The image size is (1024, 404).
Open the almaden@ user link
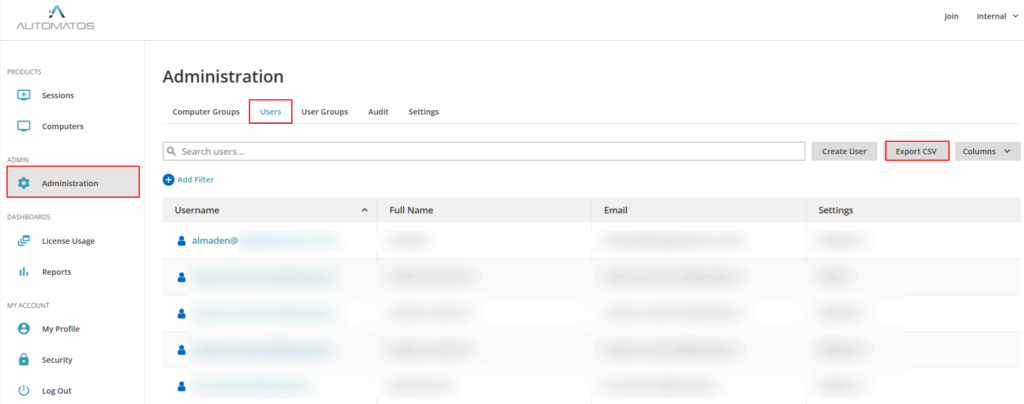coord(213,241)
